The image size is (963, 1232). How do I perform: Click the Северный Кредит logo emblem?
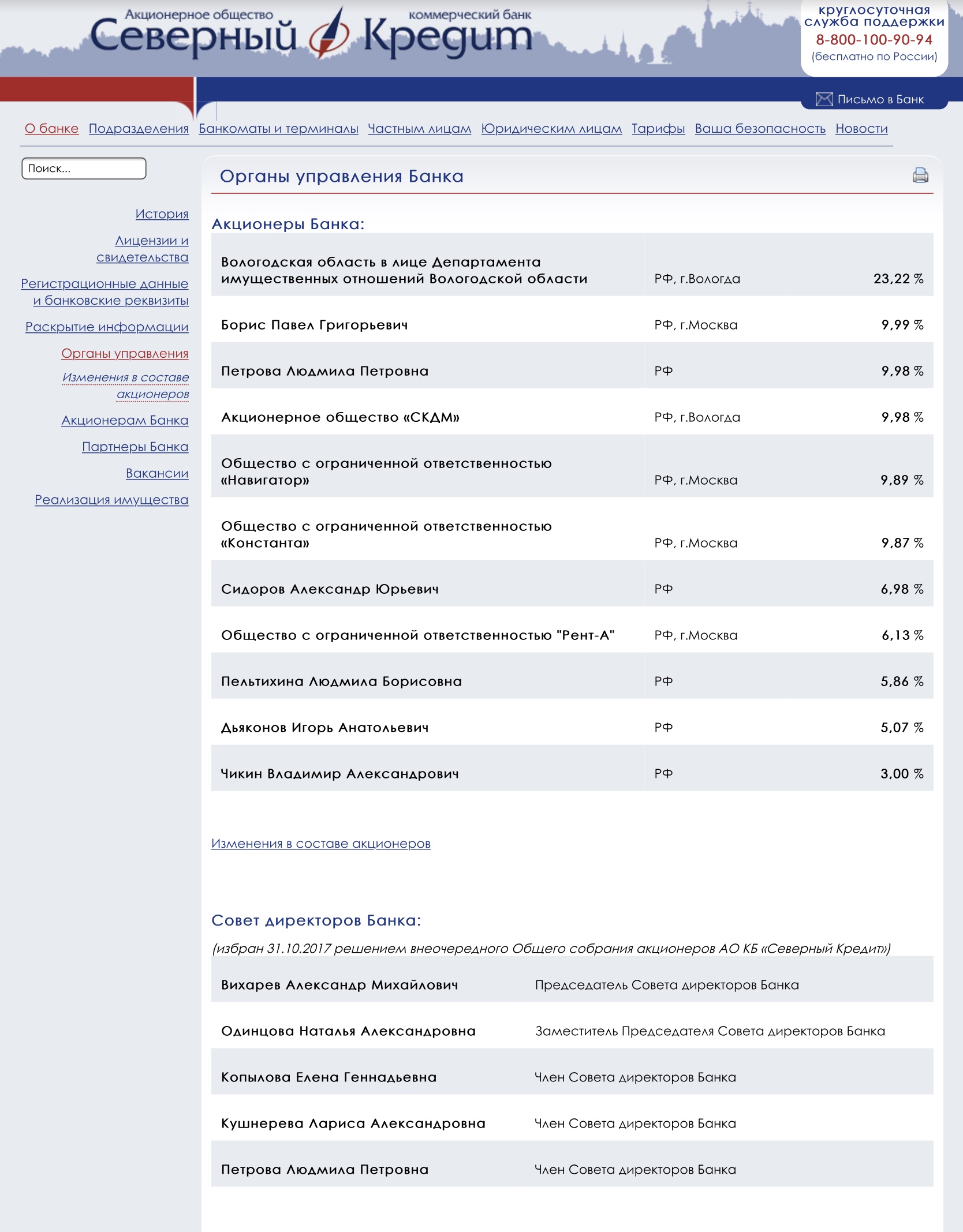point(330,35)
